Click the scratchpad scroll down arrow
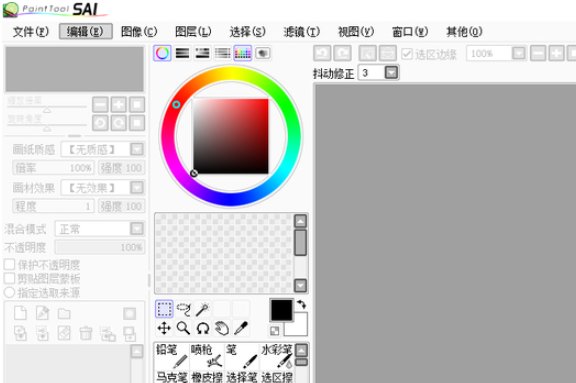Viewport: 576px width, 383px height. point(300,285)
